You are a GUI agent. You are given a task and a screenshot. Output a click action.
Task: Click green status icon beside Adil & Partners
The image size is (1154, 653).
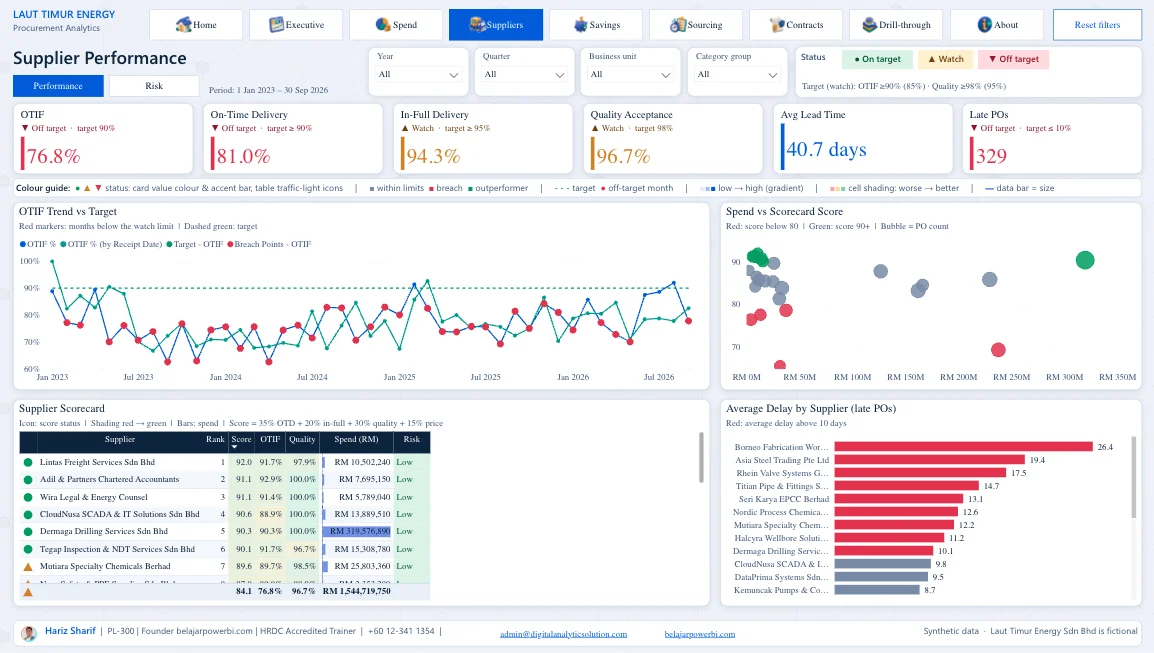(28, 479)
